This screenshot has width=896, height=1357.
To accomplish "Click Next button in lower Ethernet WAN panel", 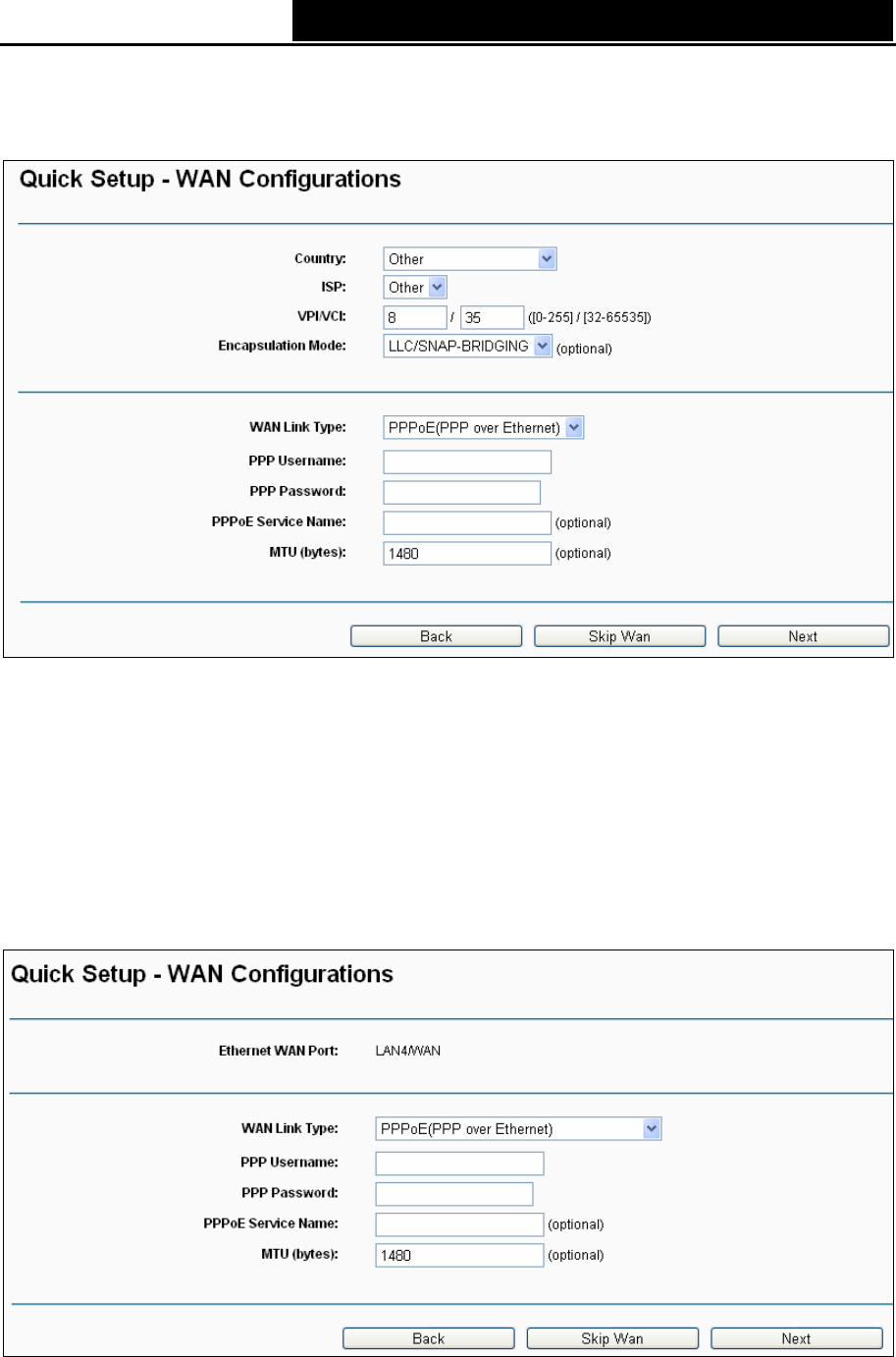I will click(x=796, y=1338).
